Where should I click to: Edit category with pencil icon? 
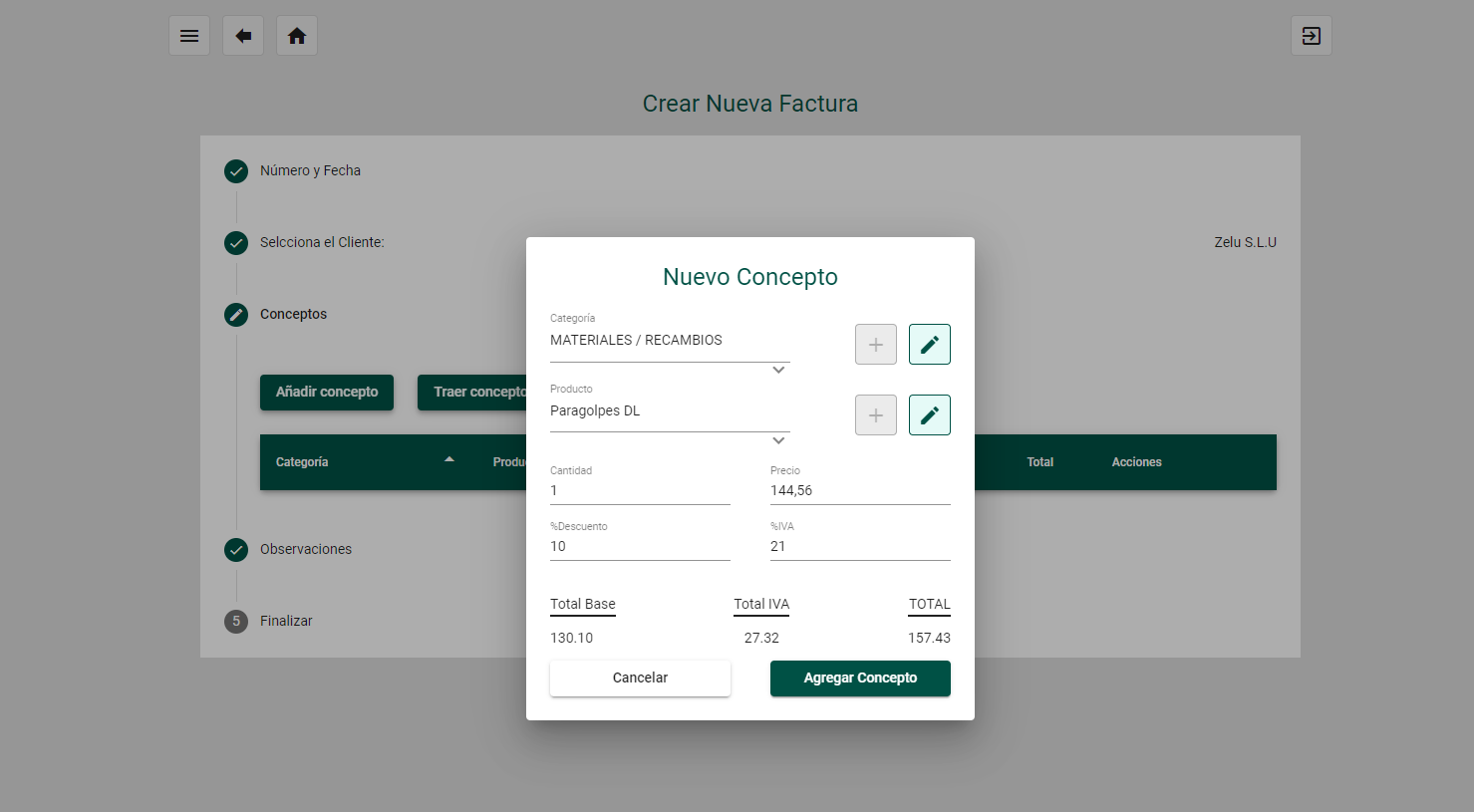click(929, 345)
